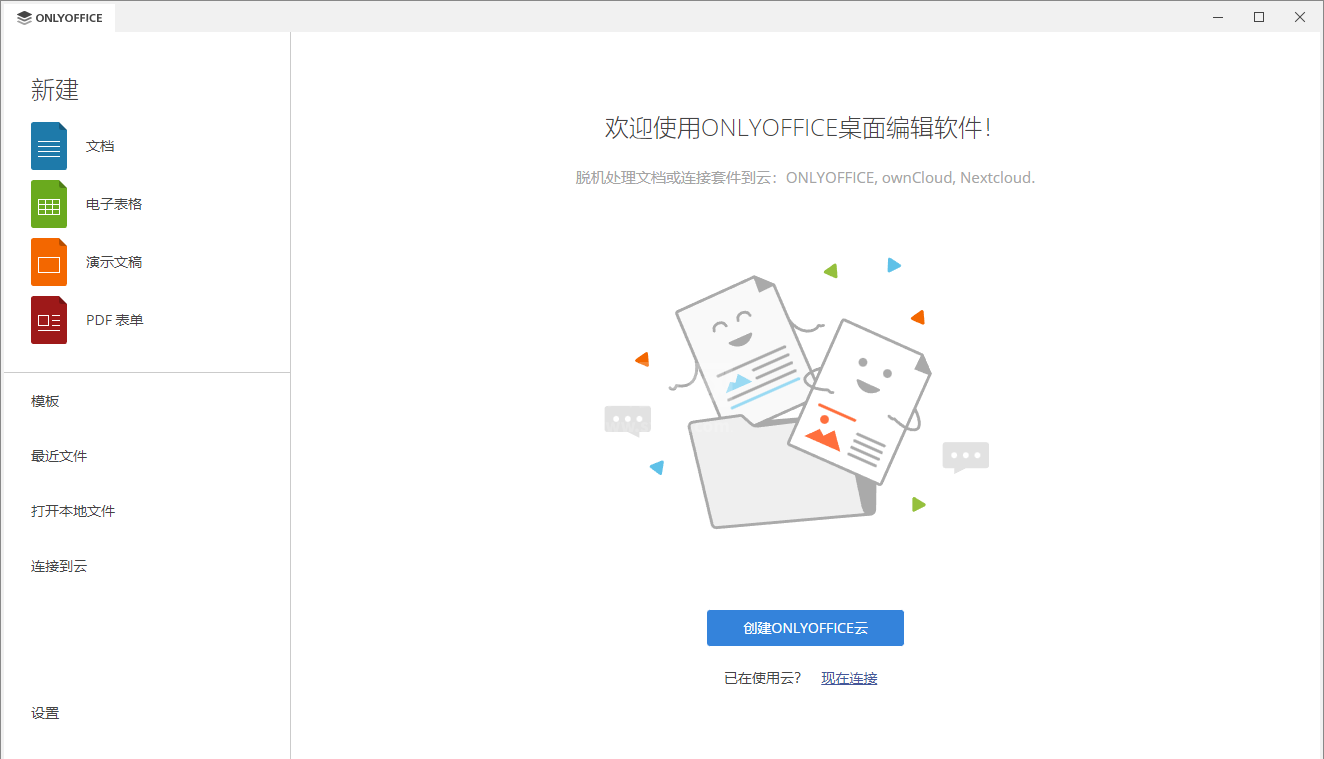This screenshot has height=759, width=1324.
Task: Maximize the ONLYOFFICE window
Action: (1259, 17)
